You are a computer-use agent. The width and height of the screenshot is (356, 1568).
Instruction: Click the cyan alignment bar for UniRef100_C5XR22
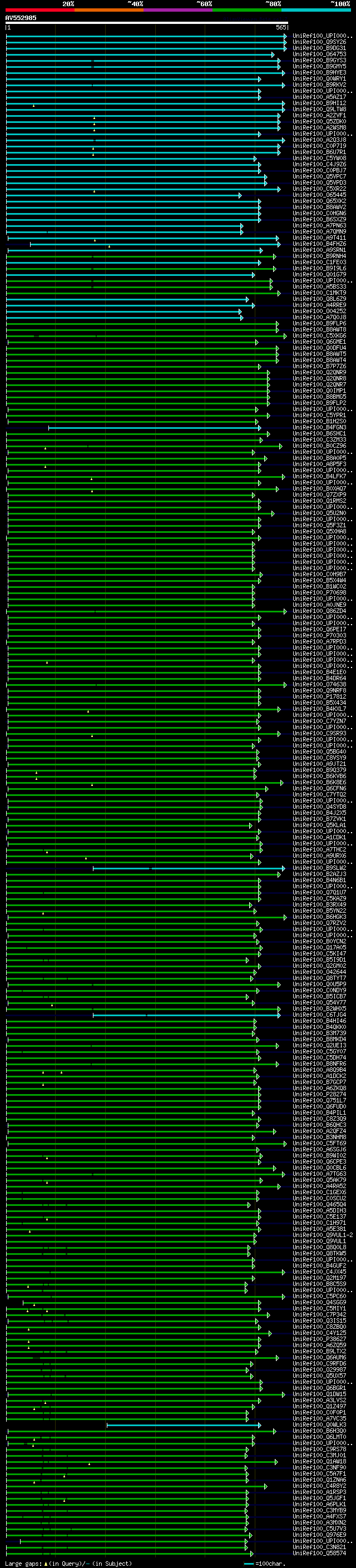click(x=143, y=189)
